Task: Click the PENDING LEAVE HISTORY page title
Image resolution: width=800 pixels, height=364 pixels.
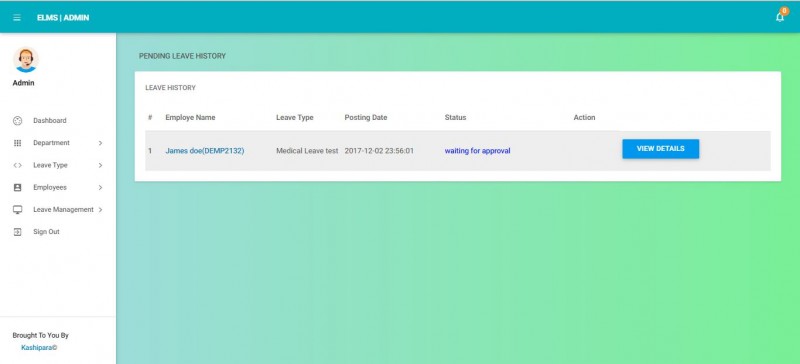Action: click(x=182, y=56)
